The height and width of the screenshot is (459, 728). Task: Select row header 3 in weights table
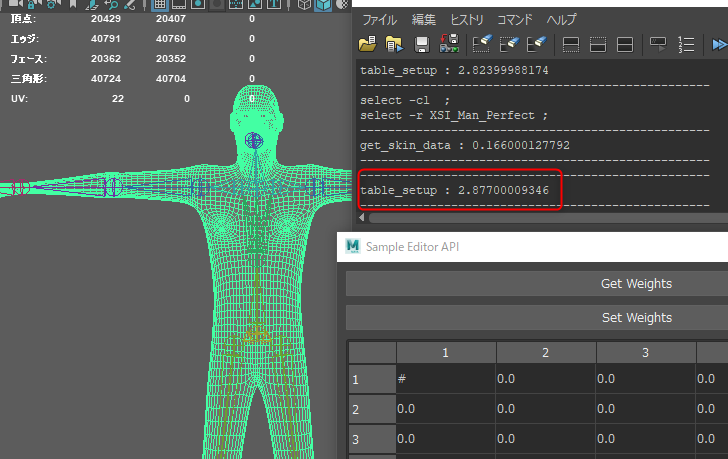point(372,439)
